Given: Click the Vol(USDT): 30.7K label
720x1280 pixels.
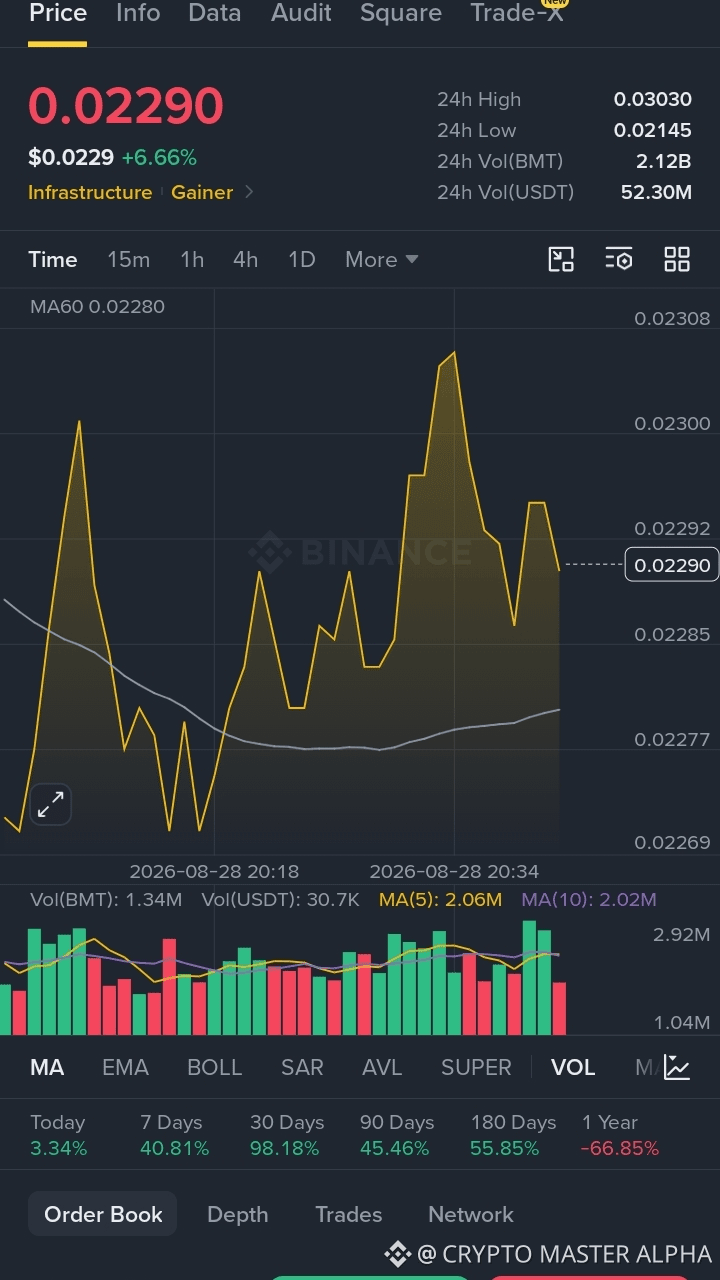Looking at the screenshot, I should click(280, 899).
